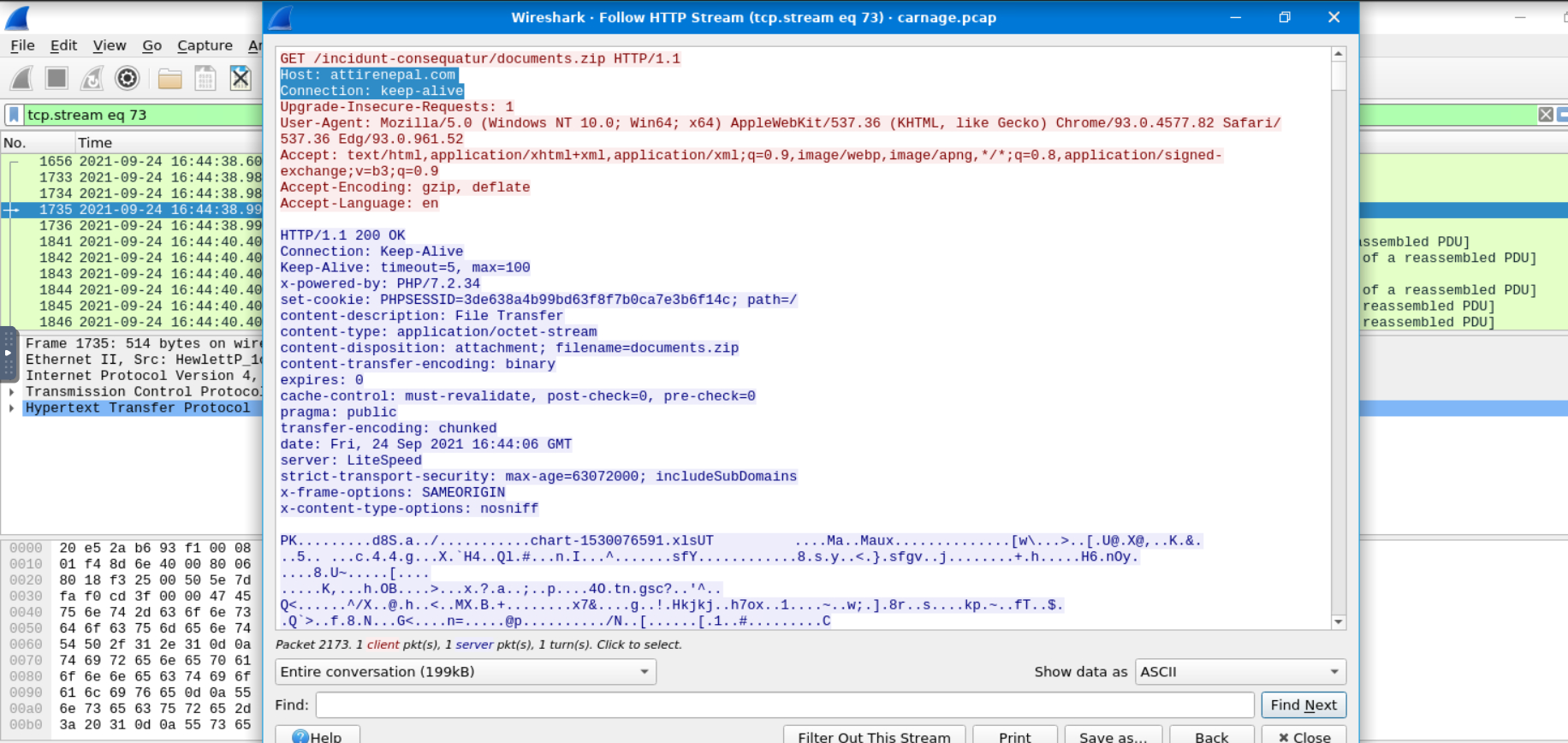Open a capture file folder icon
The width and height of the screenshot is (1568, 743).
(169, 79)
